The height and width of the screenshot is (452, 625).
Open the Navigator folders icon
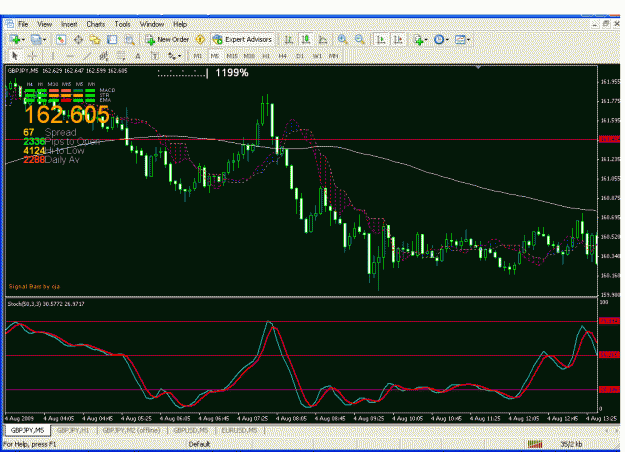[95, 39]
